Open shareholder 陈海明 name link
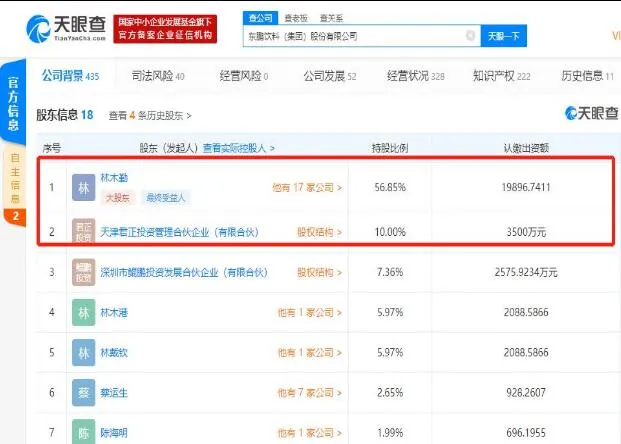The height and width of the screenshot is (444, 621). [x=114, y=433]
